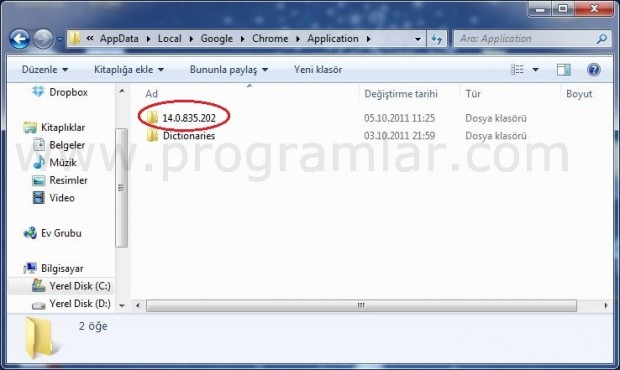The height and width of the screenshot is (370, 620).
Task: Click the Yerel Disk (C:) drive icon
Action: [38, 285]
